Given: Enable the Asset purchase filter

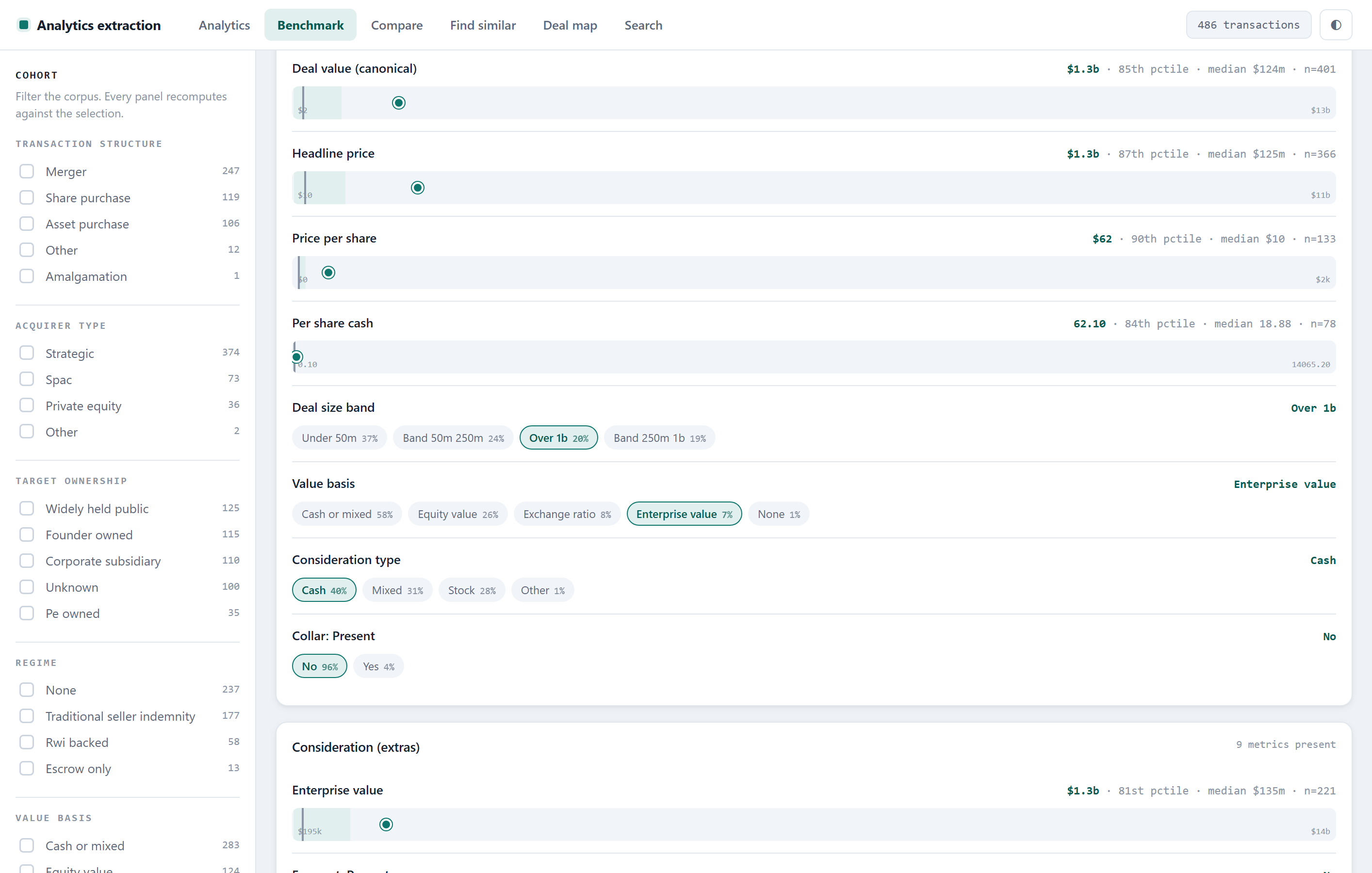Looking at the screenshot, I should [x=27, y=224].
